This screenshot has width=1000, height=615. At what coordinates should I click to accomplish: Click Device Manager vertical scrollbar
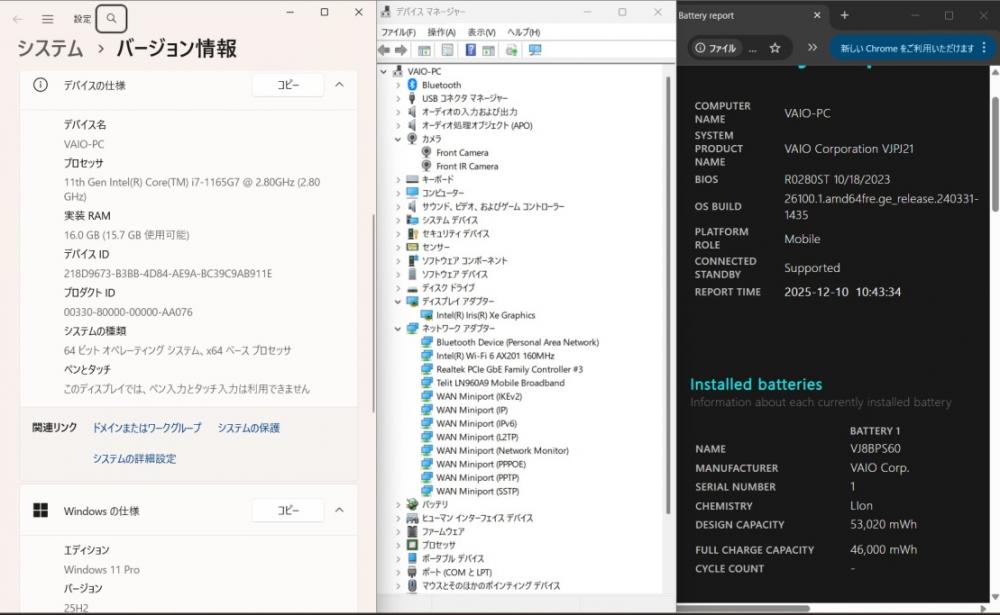point(668,293)
